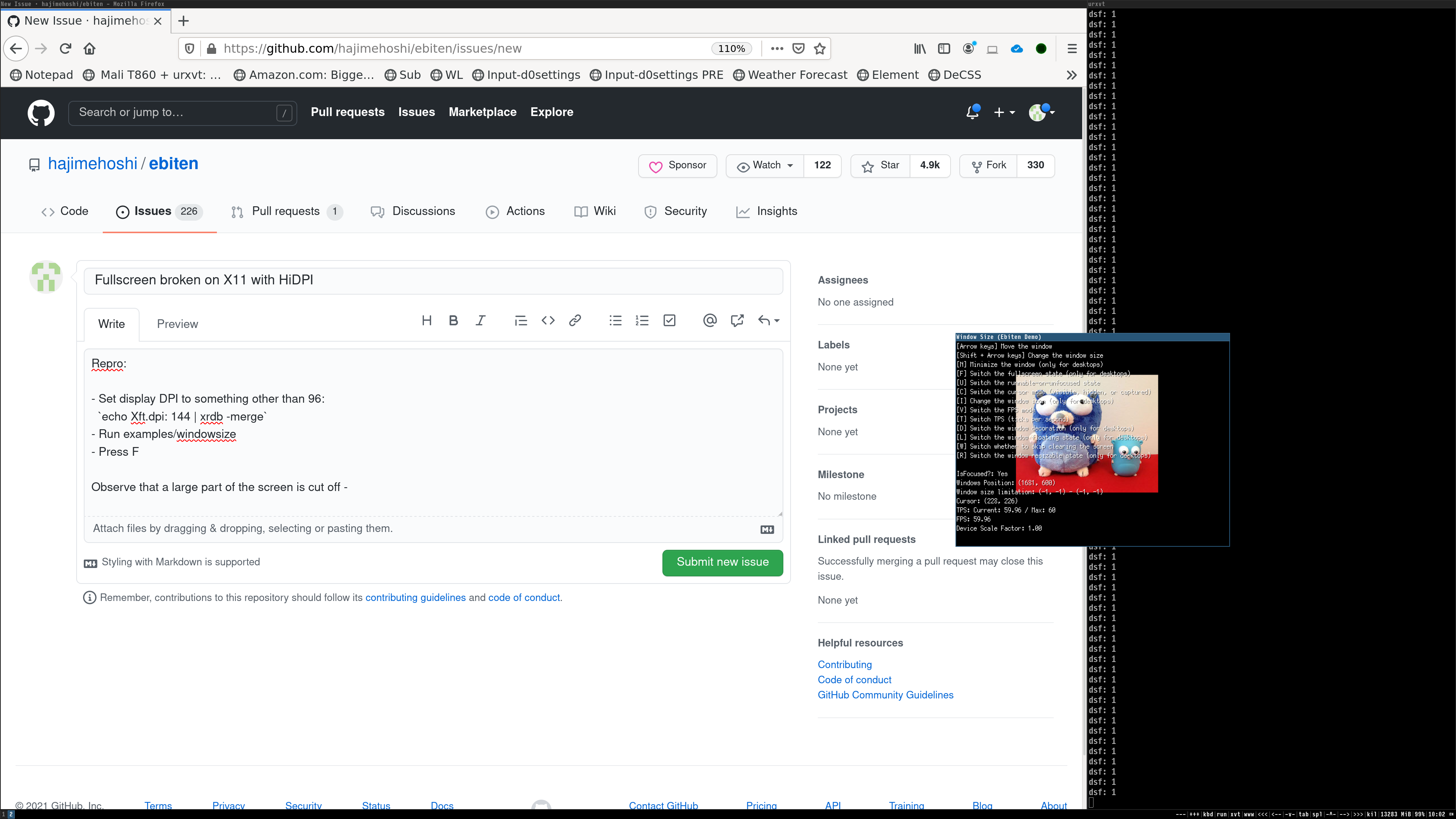Add a bulleted list
This screenshot has width=1456, height=819.
tap(615, 320)
